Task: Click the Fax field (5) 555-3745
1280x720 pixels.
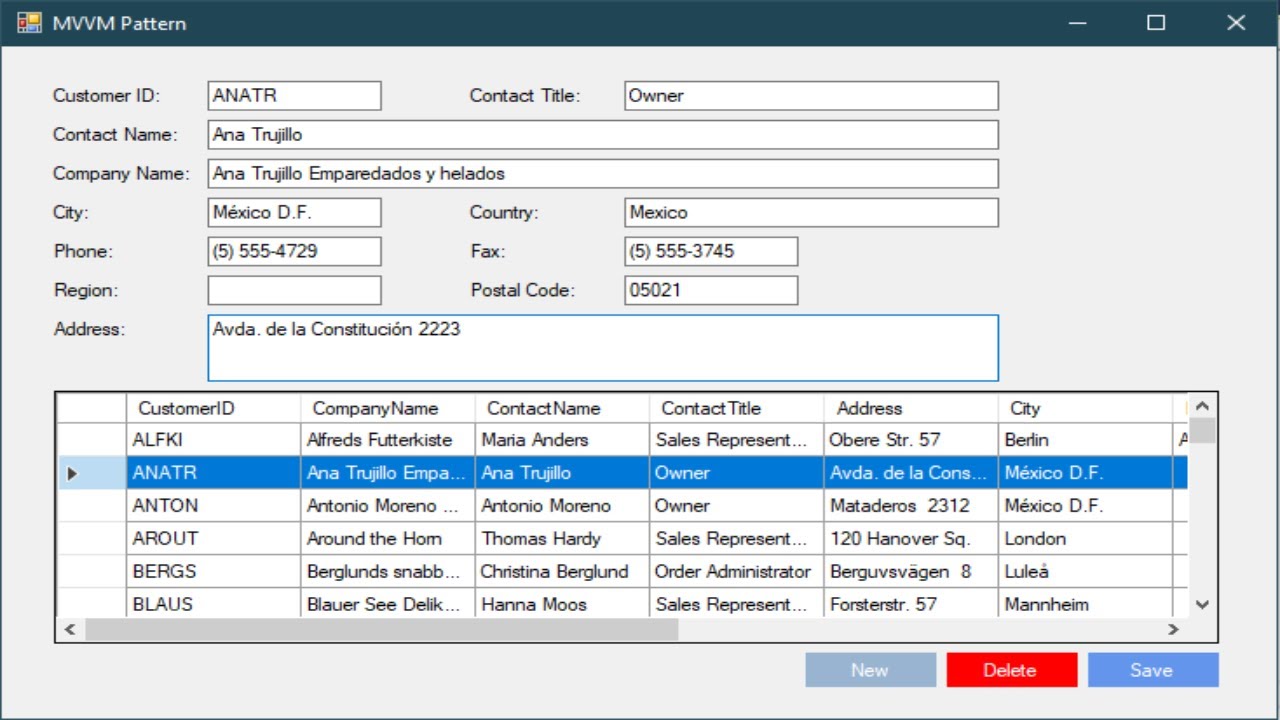Action: pyautogui.click(x=711, y=252)
